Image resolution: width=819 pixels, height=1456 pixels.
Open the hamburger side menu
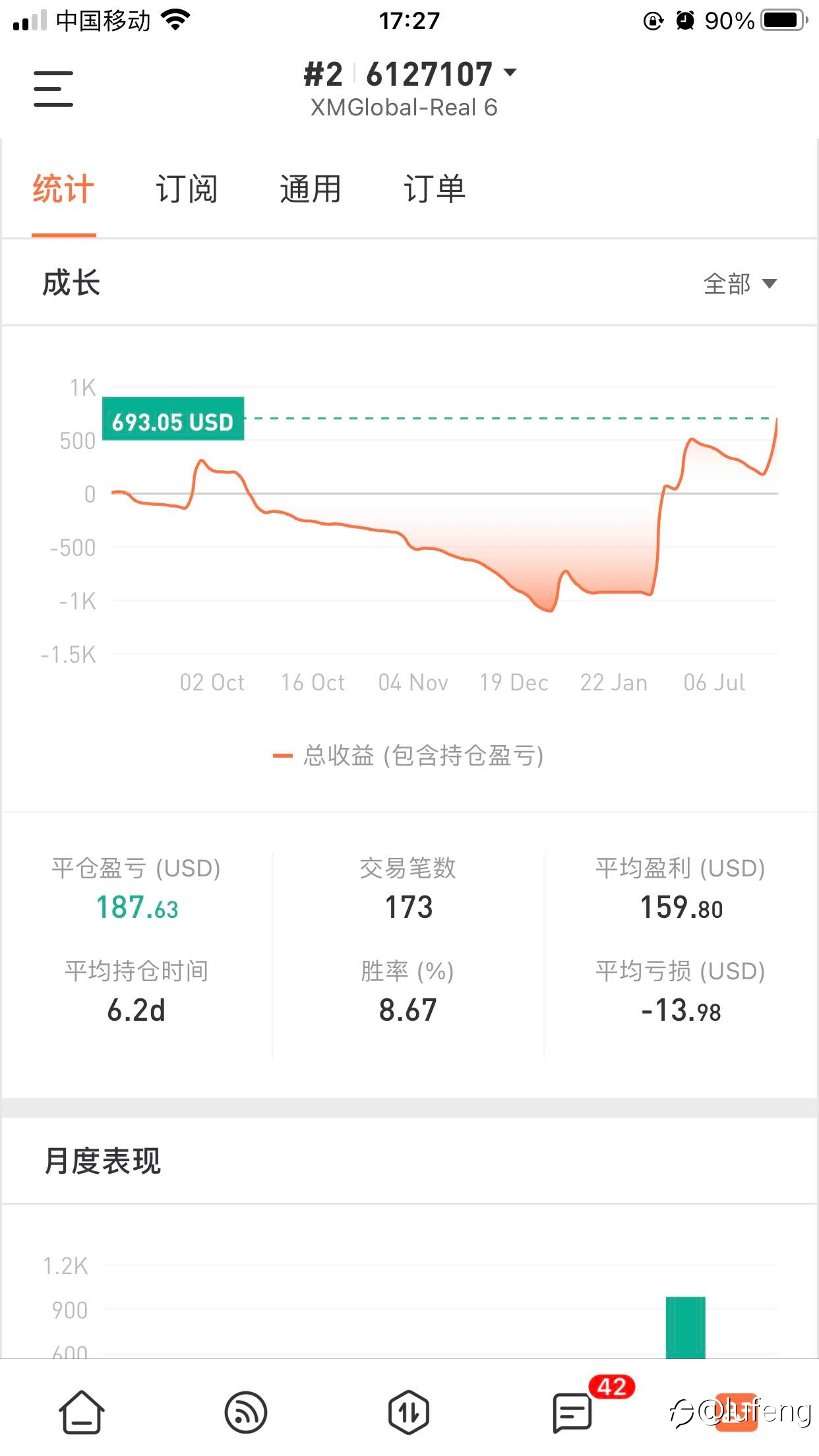pyautogui.click(x=53, y=89)
